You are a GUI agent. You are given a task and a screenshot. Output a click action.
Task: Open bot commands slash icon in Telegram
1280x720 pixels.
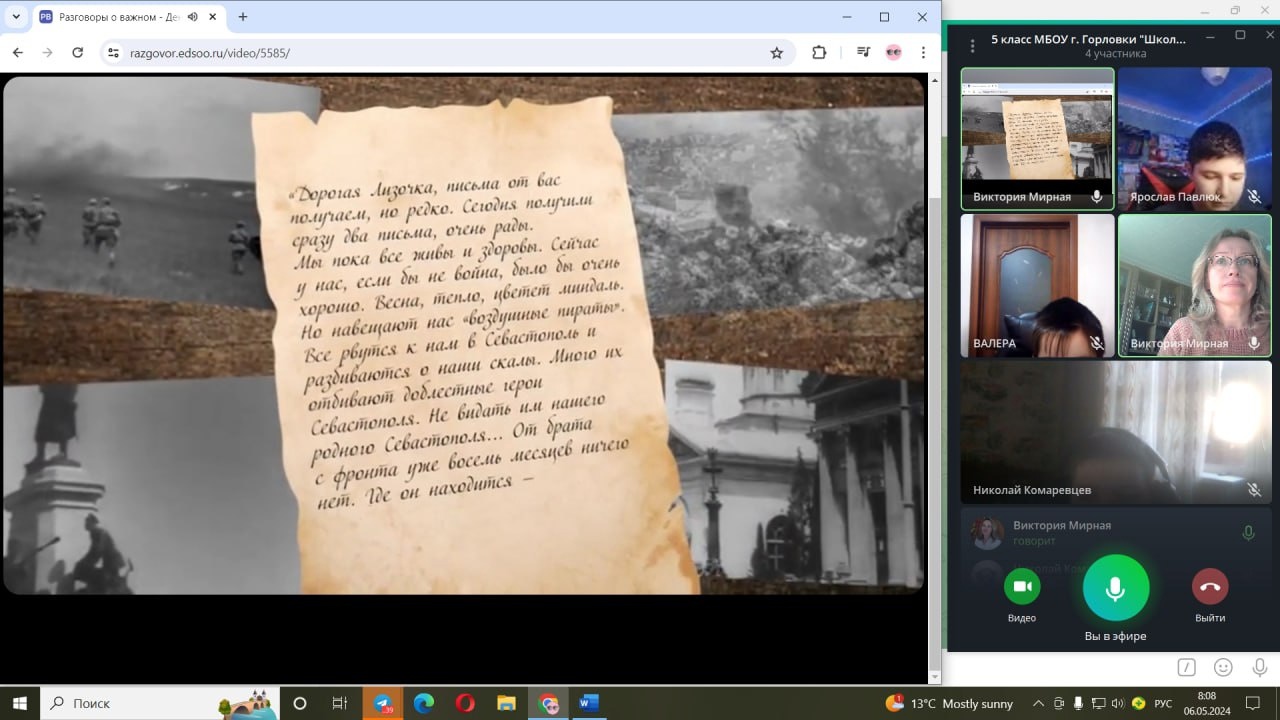pyautogui.click(x=1186, y=667)
